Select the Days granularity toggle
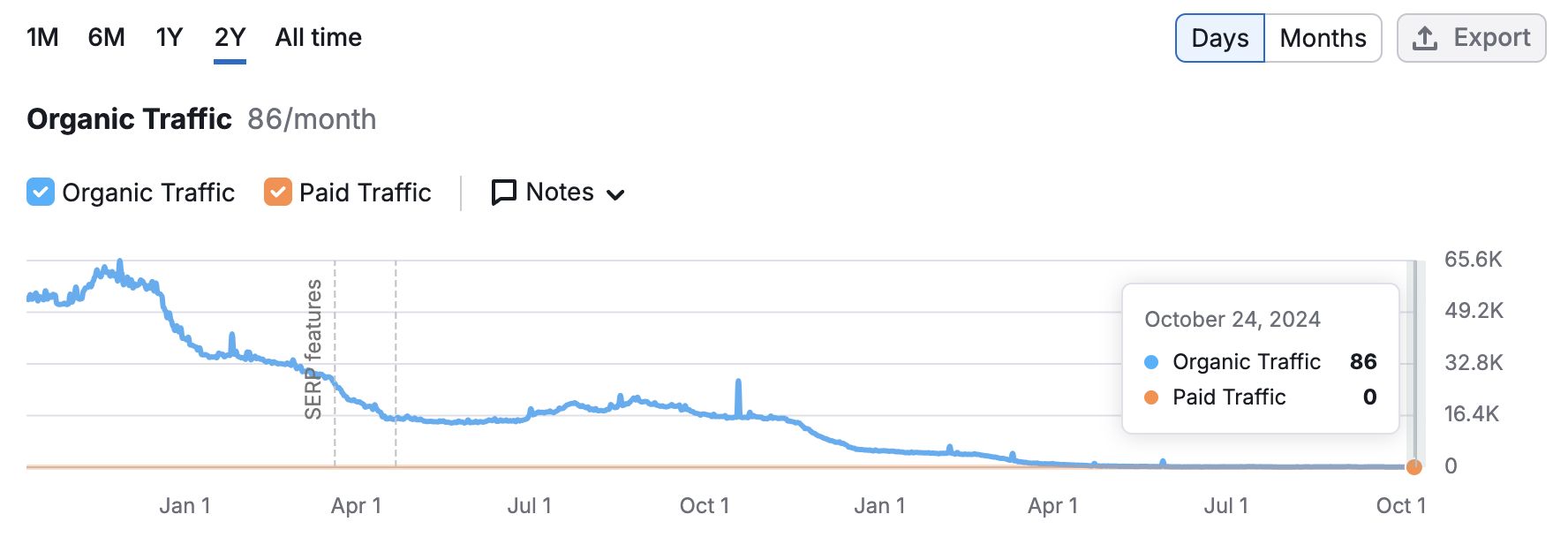Viewport: 1568px width, 537px height. click(x=1219, y=38)
